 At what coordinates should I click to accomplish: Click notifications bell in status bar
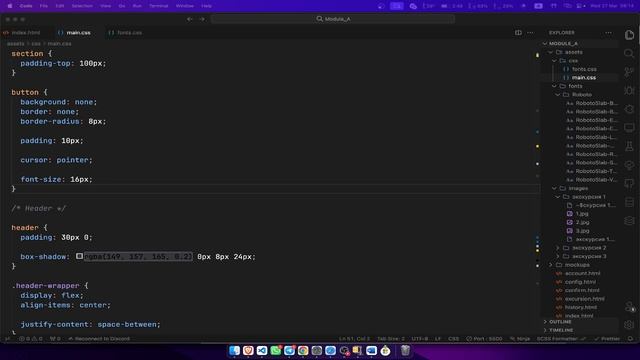point(631,339)
